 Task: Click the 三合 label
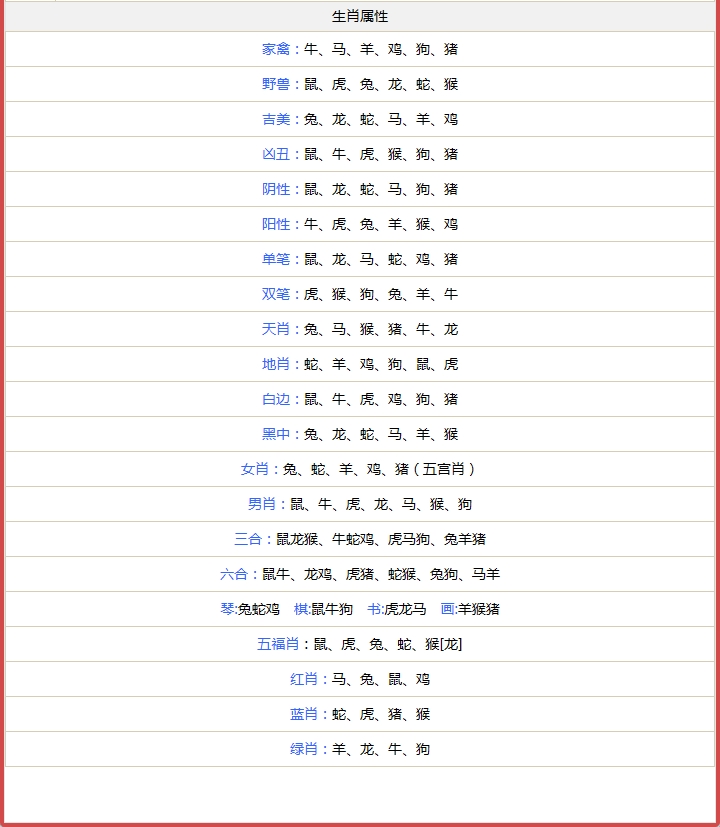click(248, 539)
